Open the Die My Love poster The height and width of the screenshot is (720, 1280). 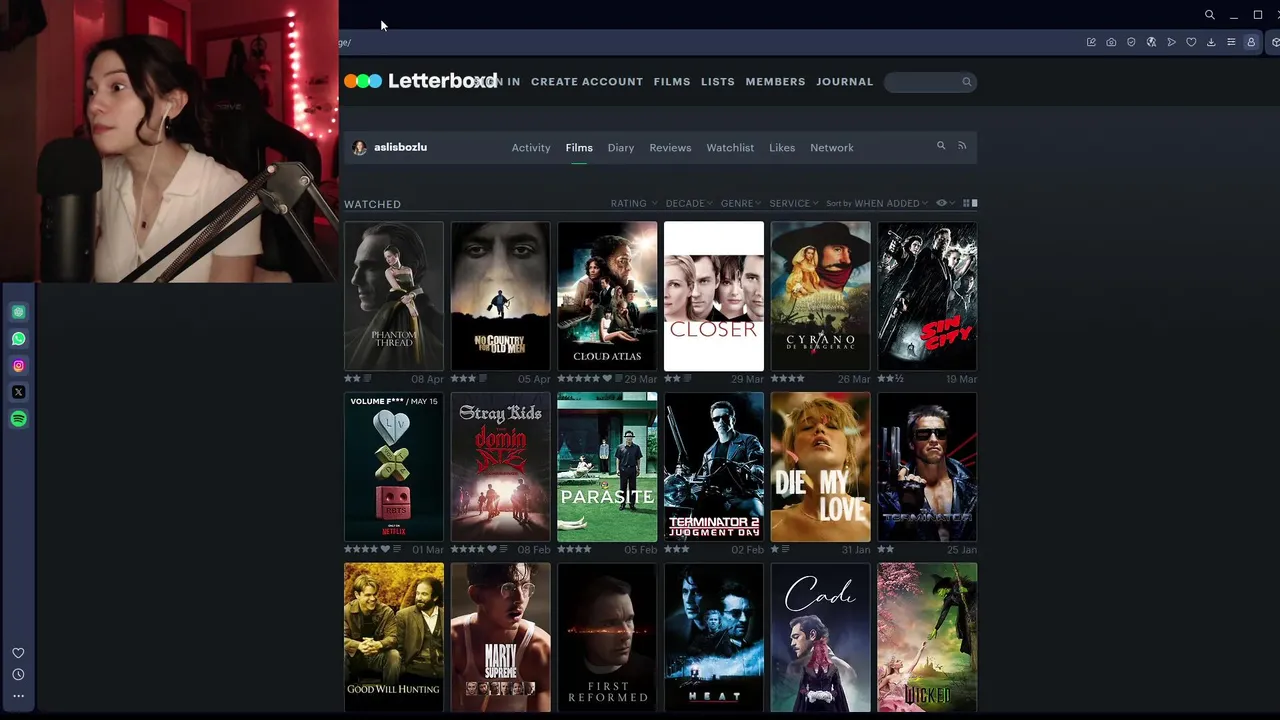[820, 467]
